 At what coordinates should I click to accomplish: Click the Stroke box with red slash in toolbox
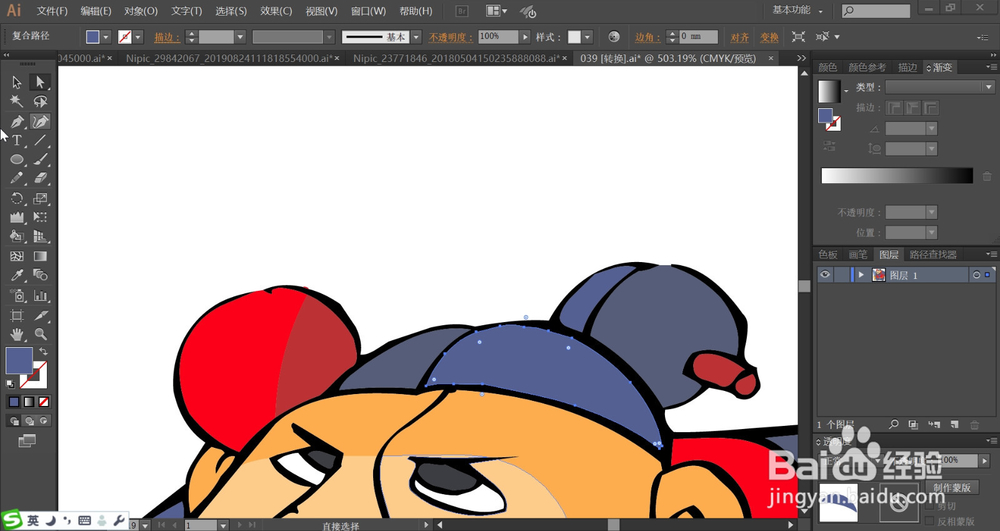40,381
